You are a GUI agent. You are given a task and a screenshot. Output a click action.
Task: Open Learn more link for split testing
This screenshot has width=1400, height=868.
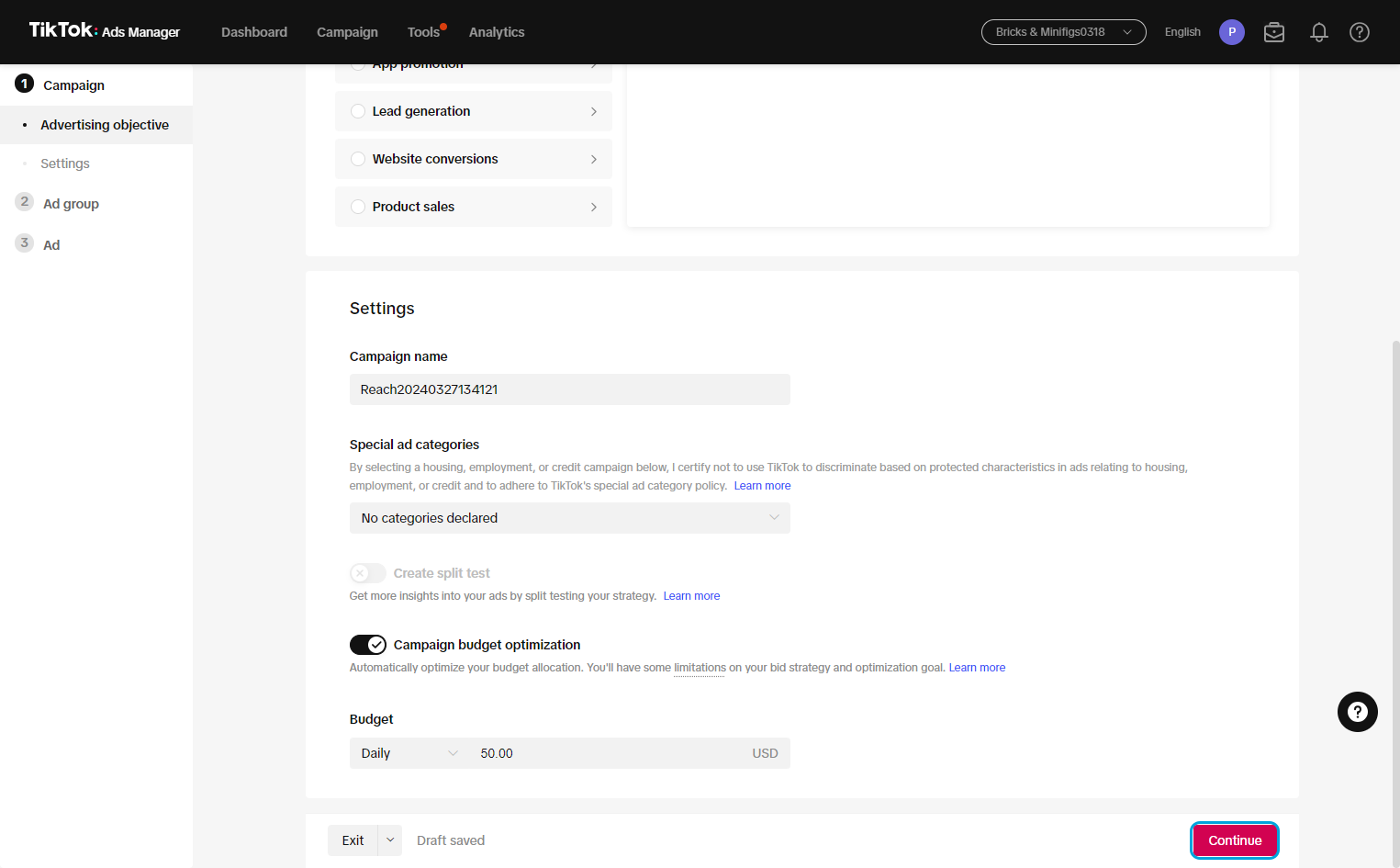point(691,596)
